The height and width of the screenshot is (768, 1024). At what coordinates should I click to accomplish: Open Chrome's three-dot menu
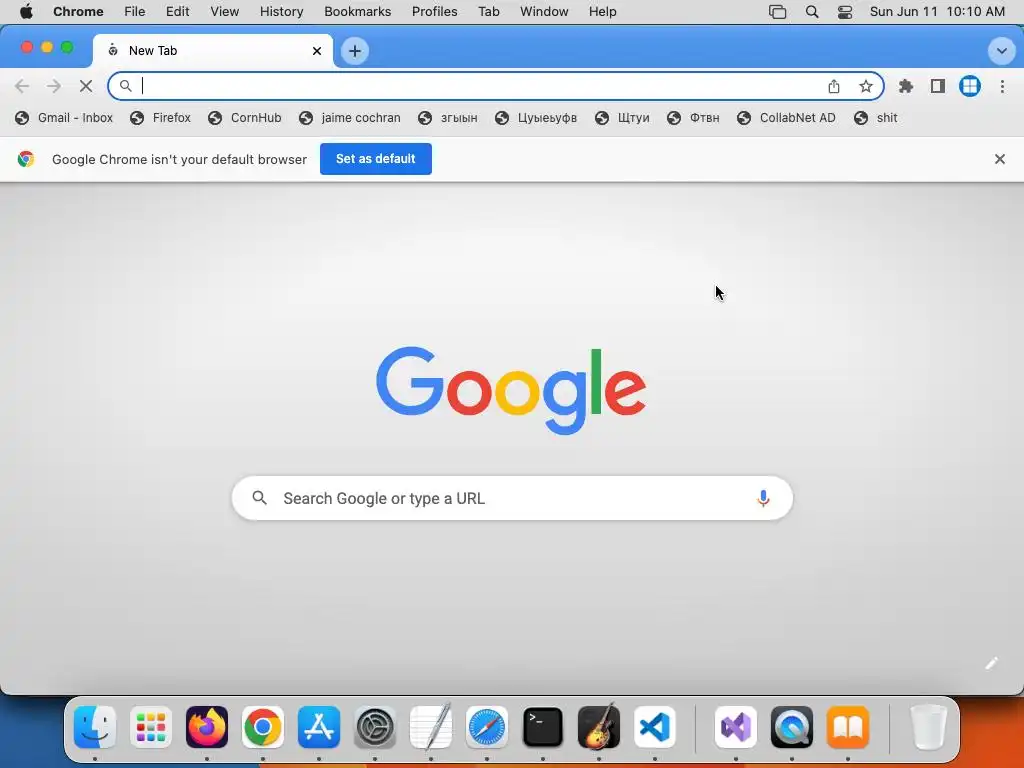coord(1002,86)
